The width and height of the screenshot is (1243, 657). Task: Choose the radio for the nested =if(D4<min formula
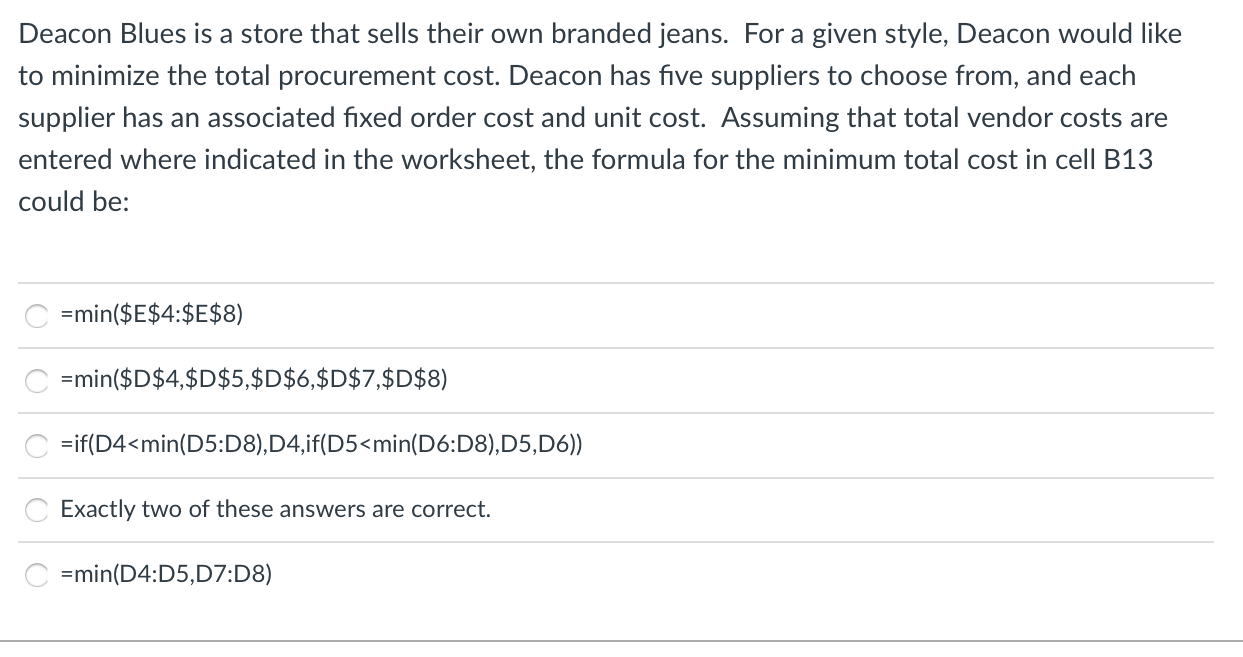tap(38, 446)
